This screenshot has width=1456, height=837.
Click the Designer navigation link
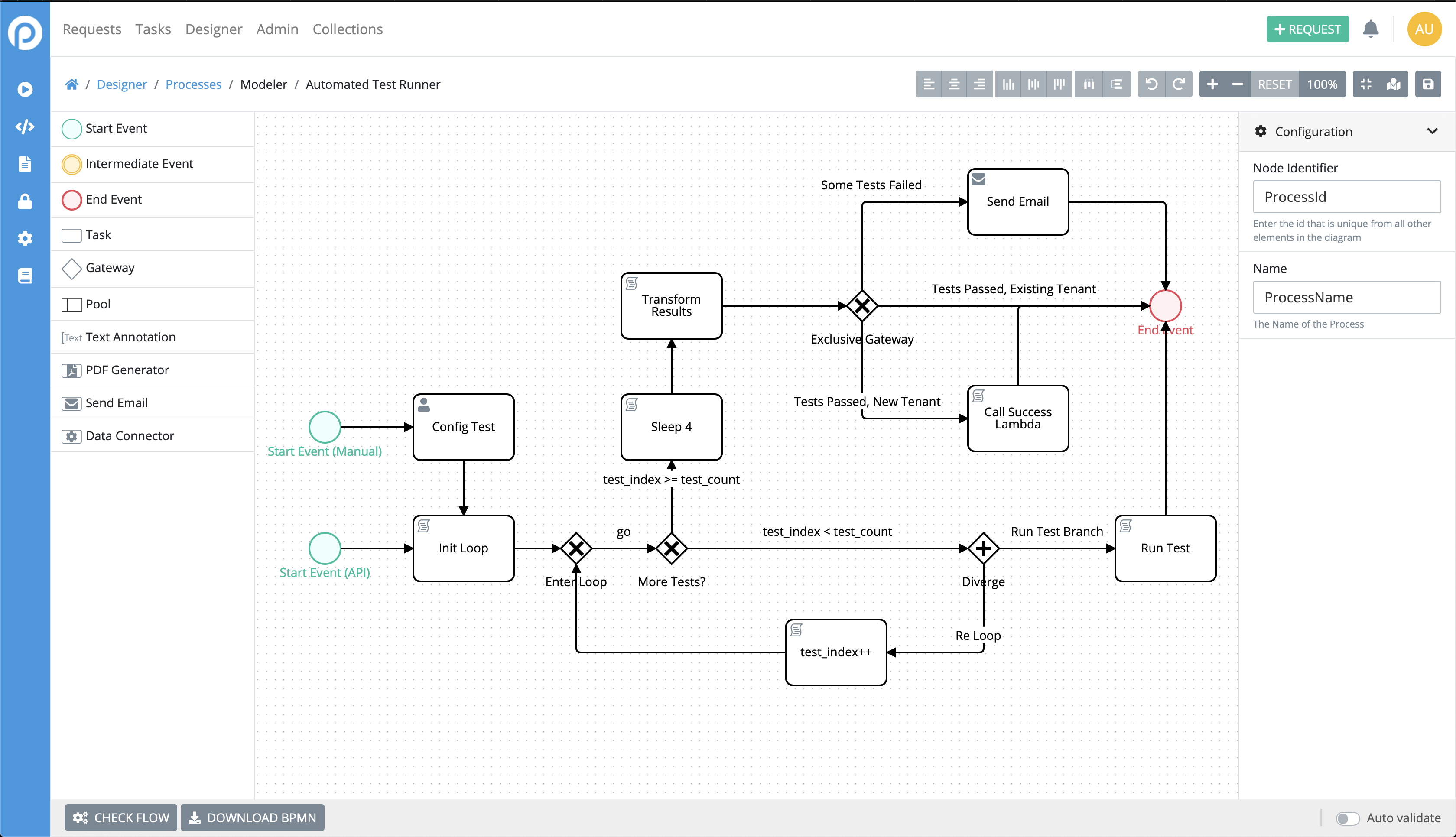(x=213, y=29)
